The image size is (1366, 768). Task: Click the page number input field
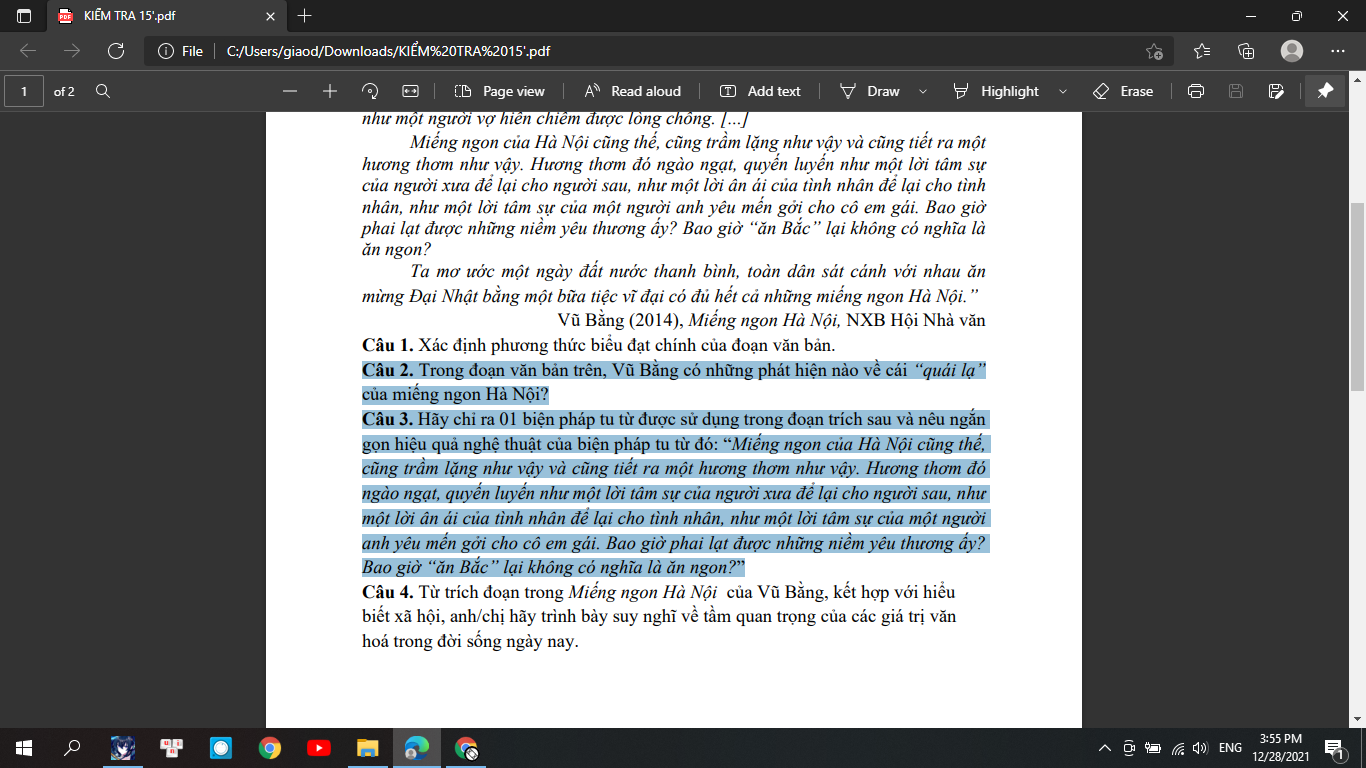pos(24,91)
